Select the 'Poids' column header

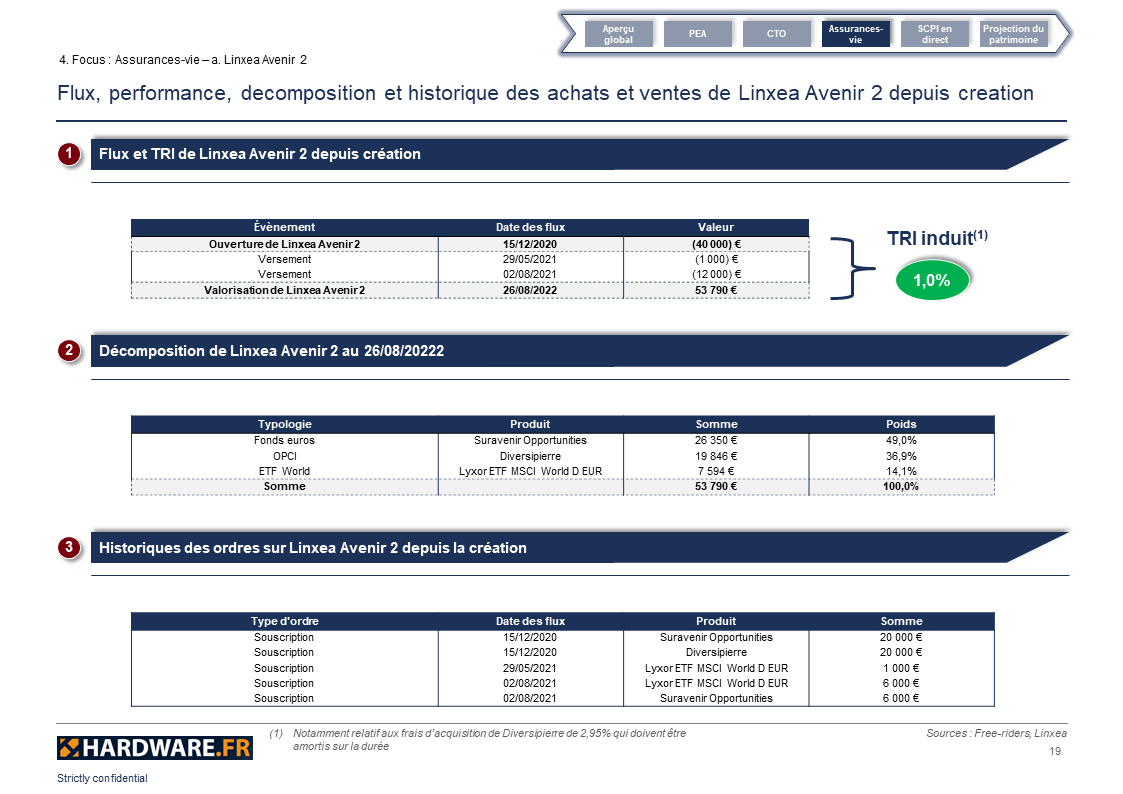tap(901, 424)
